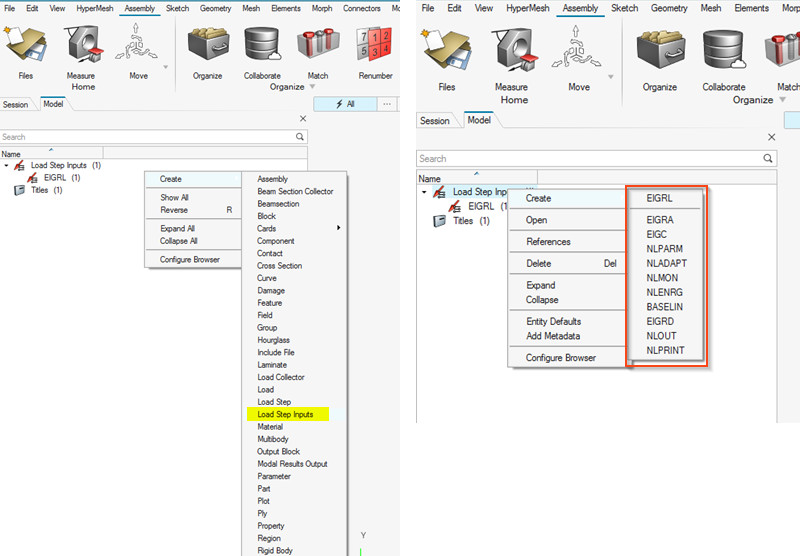Click the Titles entity icon in right tree
The height and width of the screenshot is (556, 800).
coord(439,221)
